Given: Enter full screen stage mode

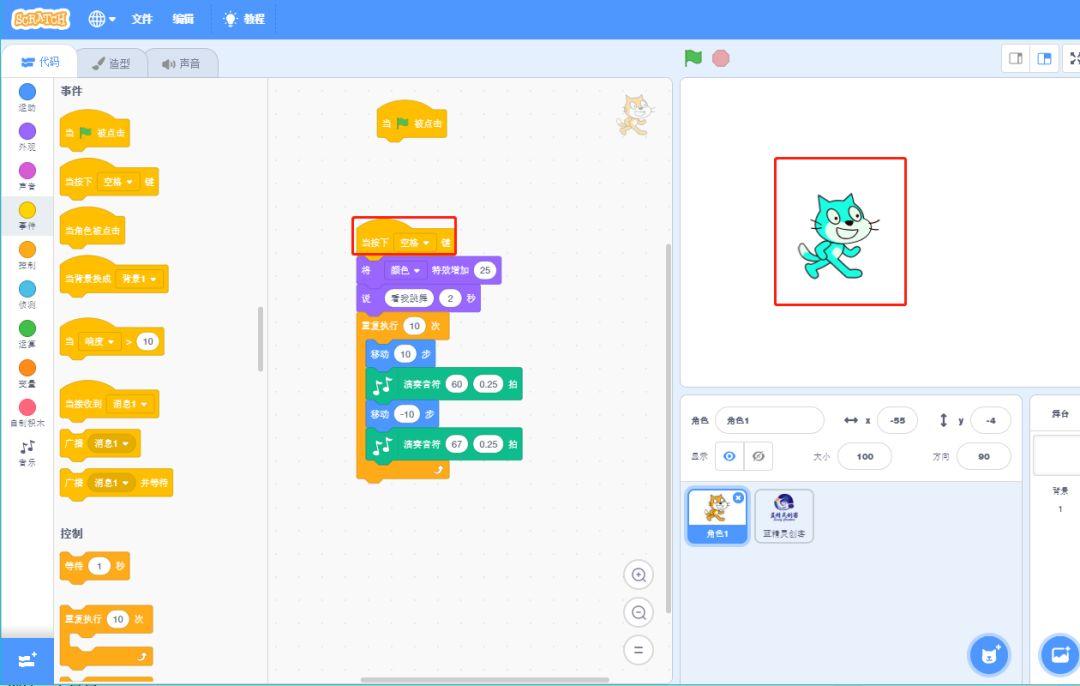Looking at the screenshot, I should click(1072, 59).
